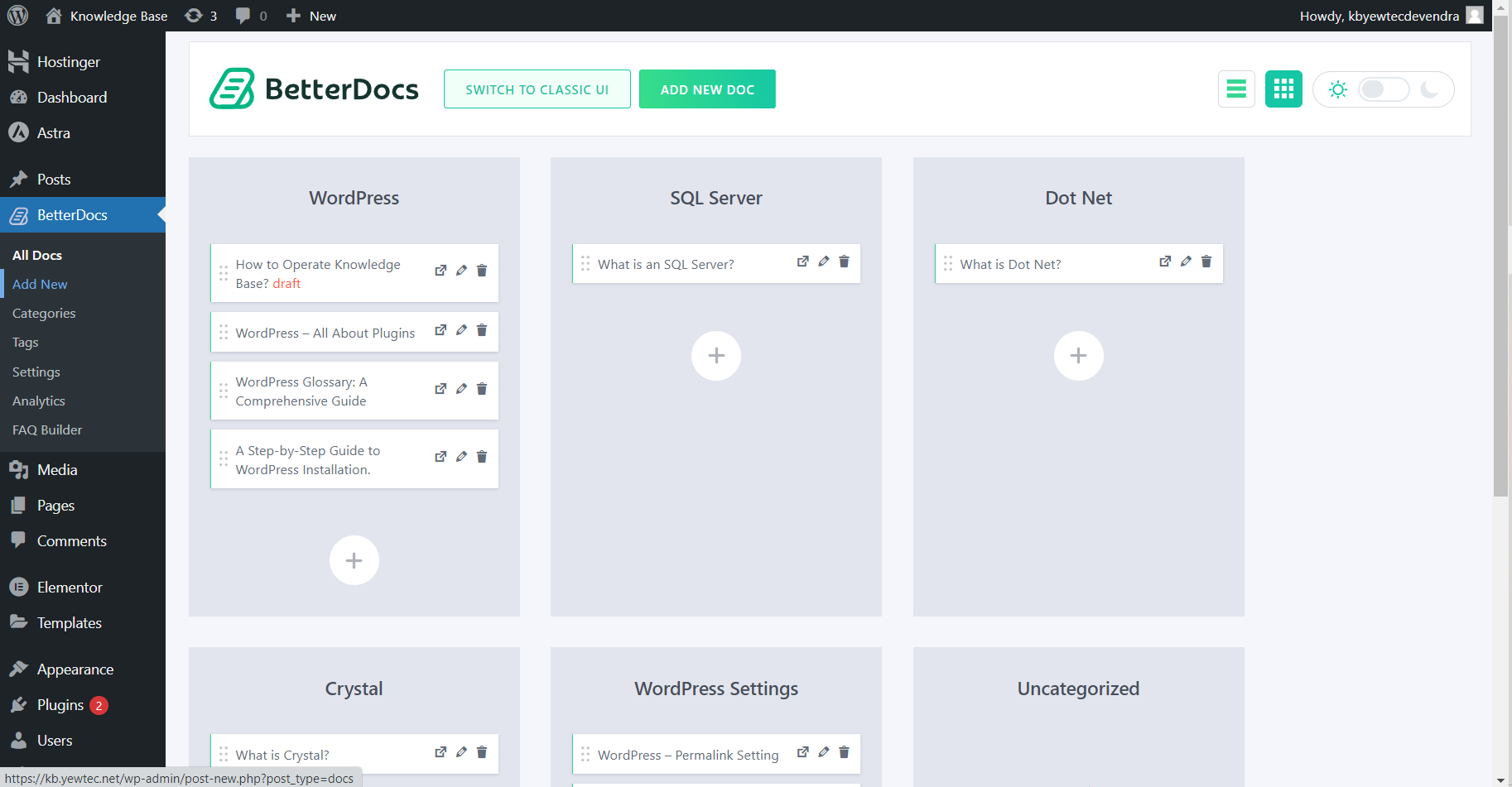1512x787 pixels.
Task: Open the New content menu in admin bar
Action: click(x=311, y=16)
